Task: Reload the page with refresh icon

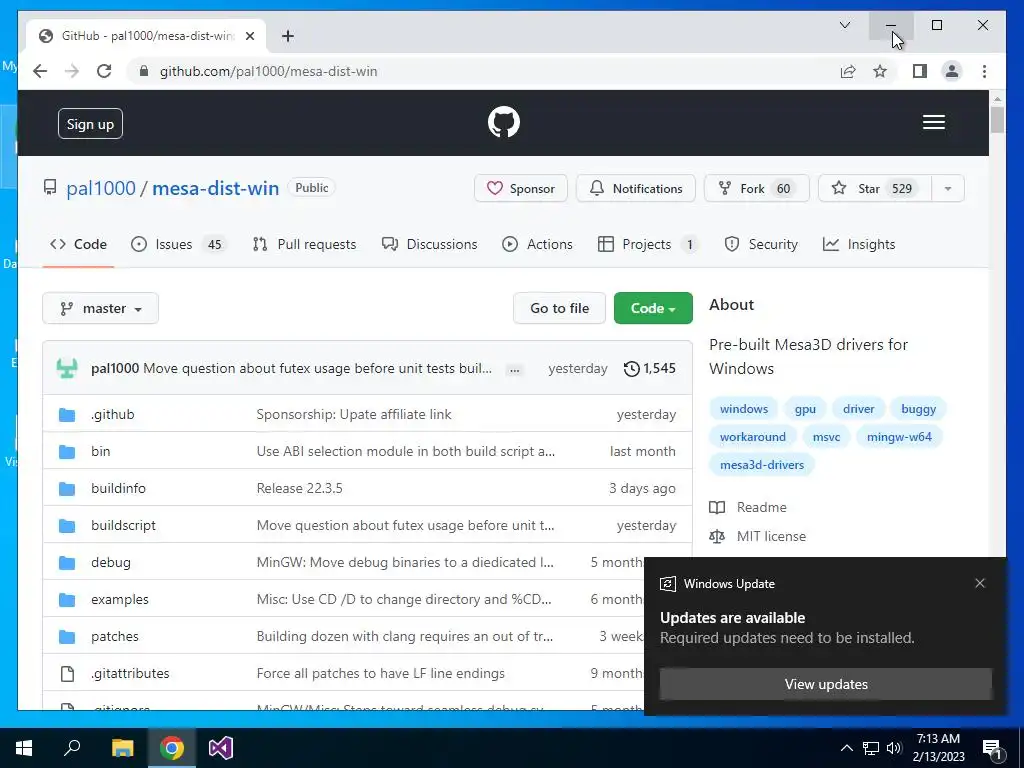Action: click(104, 71)
